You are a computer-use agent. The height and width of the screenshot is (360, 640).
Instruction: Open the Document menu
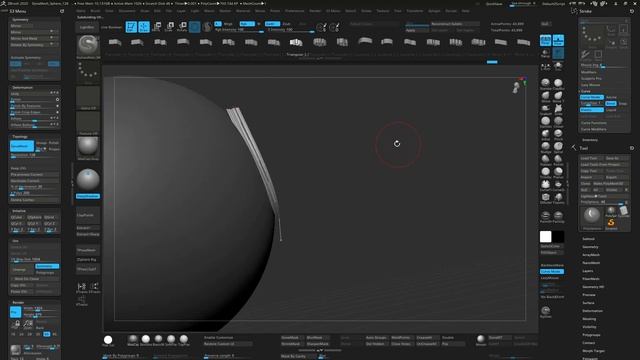point(127,11)
